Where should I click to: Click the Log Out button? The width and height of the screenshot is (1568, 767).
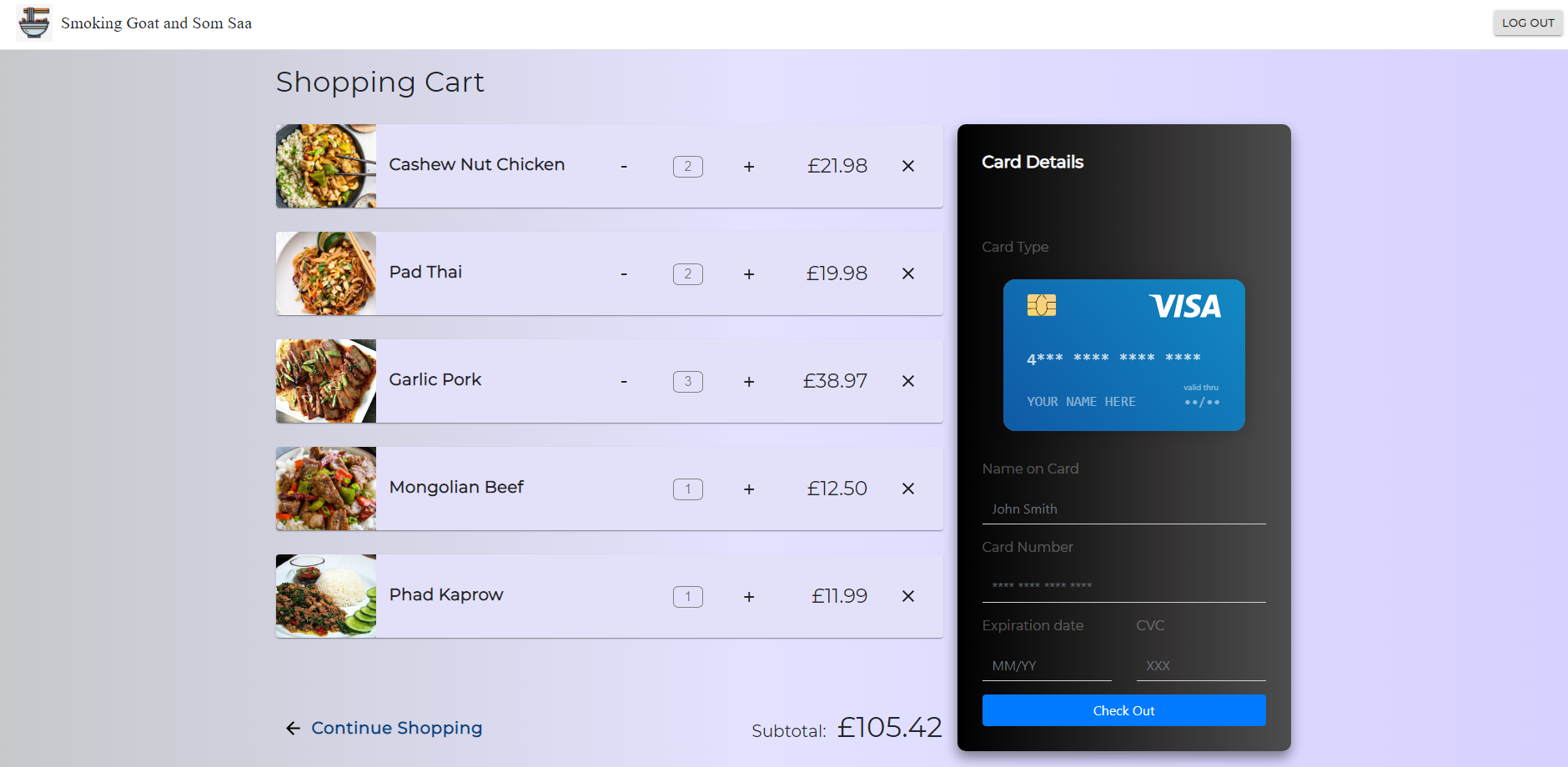1528,23
